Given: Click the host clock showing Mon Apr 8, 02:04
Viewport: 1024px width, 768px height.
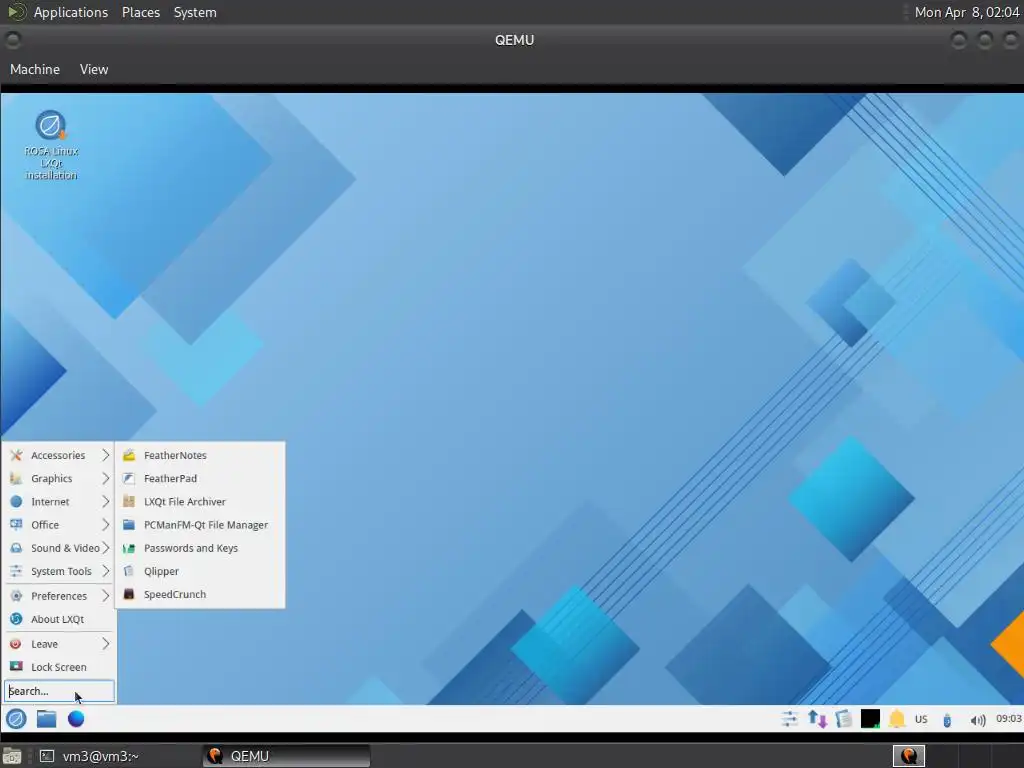Looking at the screenshot, I should pyautogui.click(x=967, y=12).
